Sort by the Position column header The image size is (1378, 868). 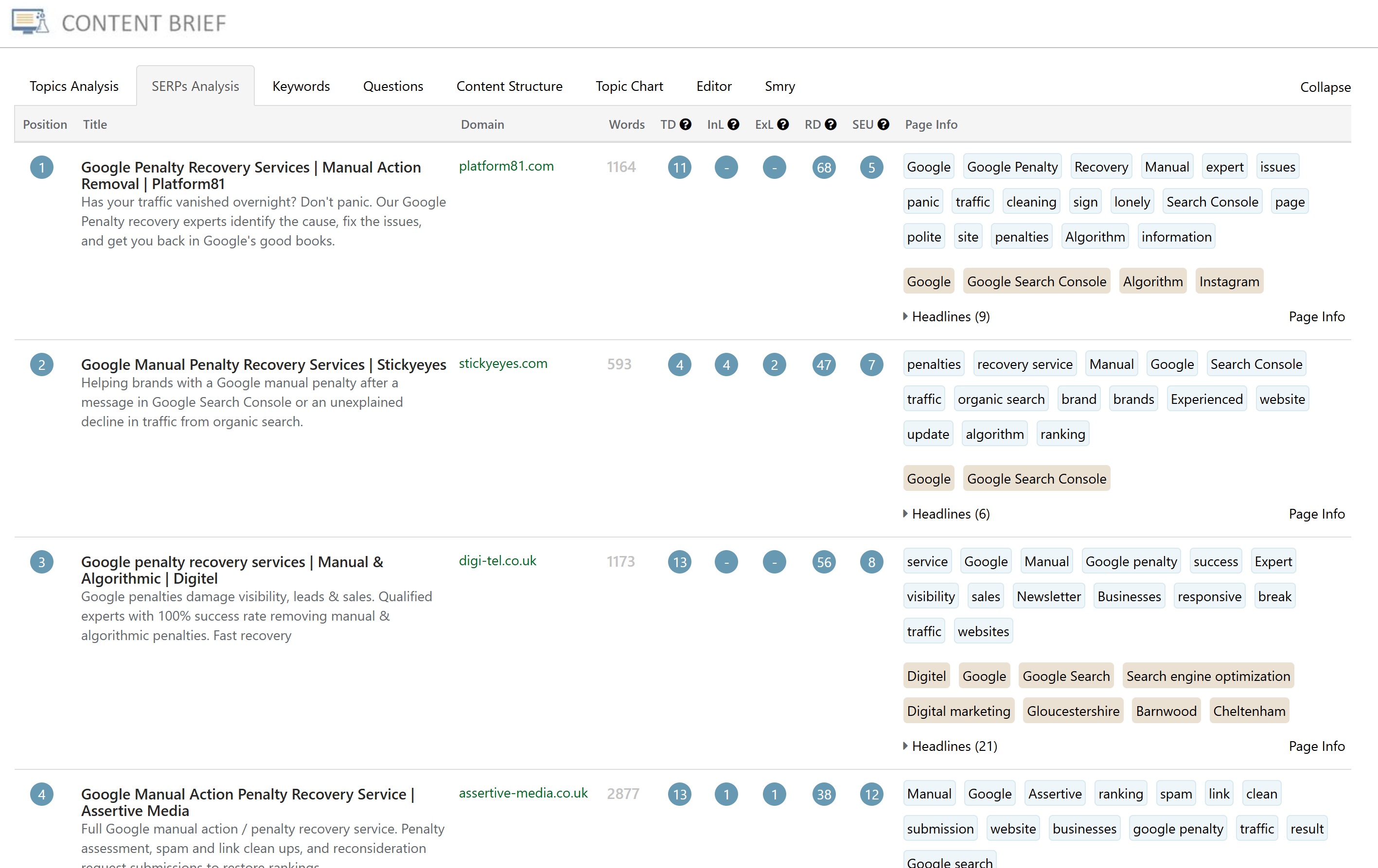[45, 124]
